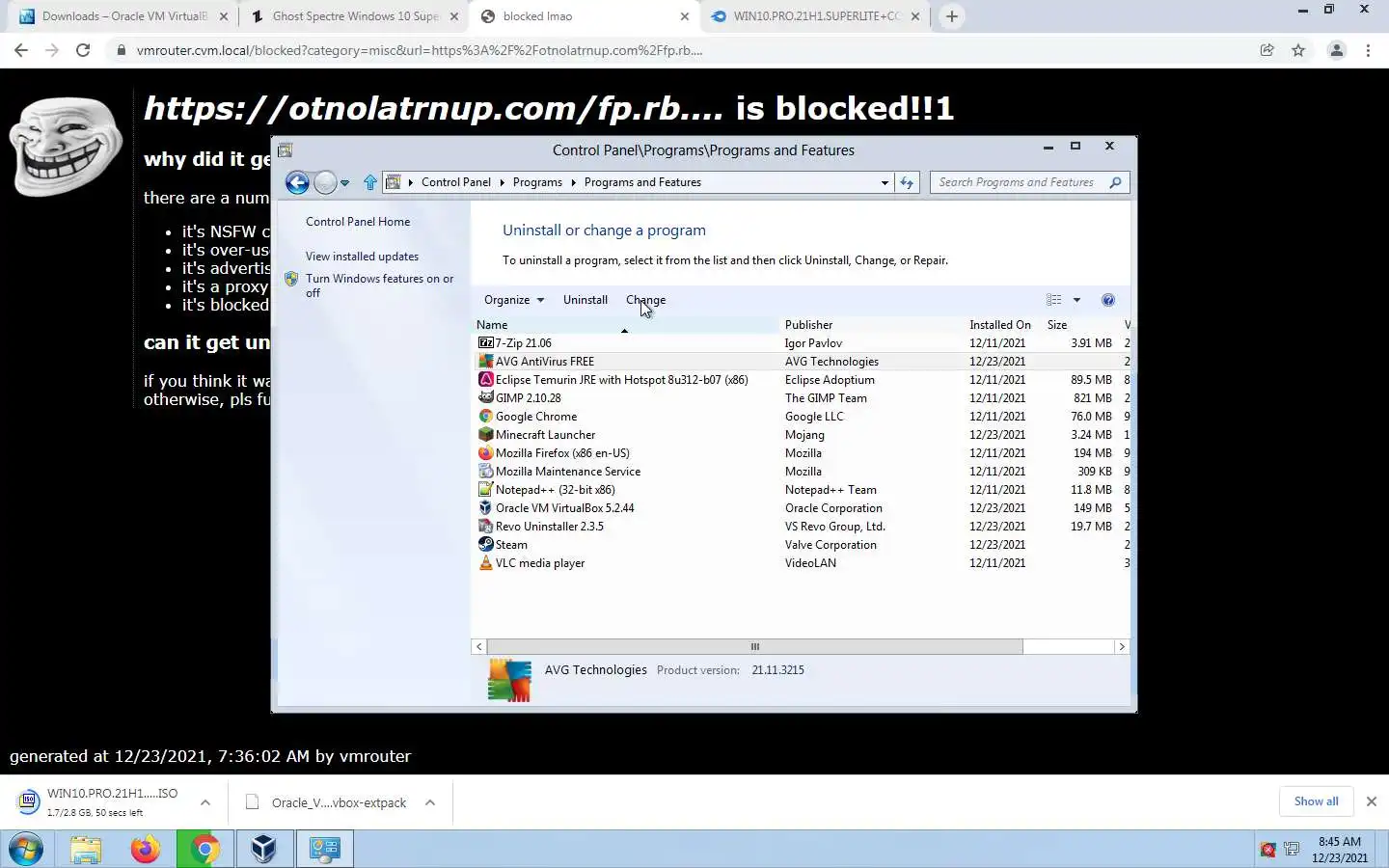The image size is (1389, 868).
Task: Open the view options dropdown arrow
Action: tap(1076, 300)
